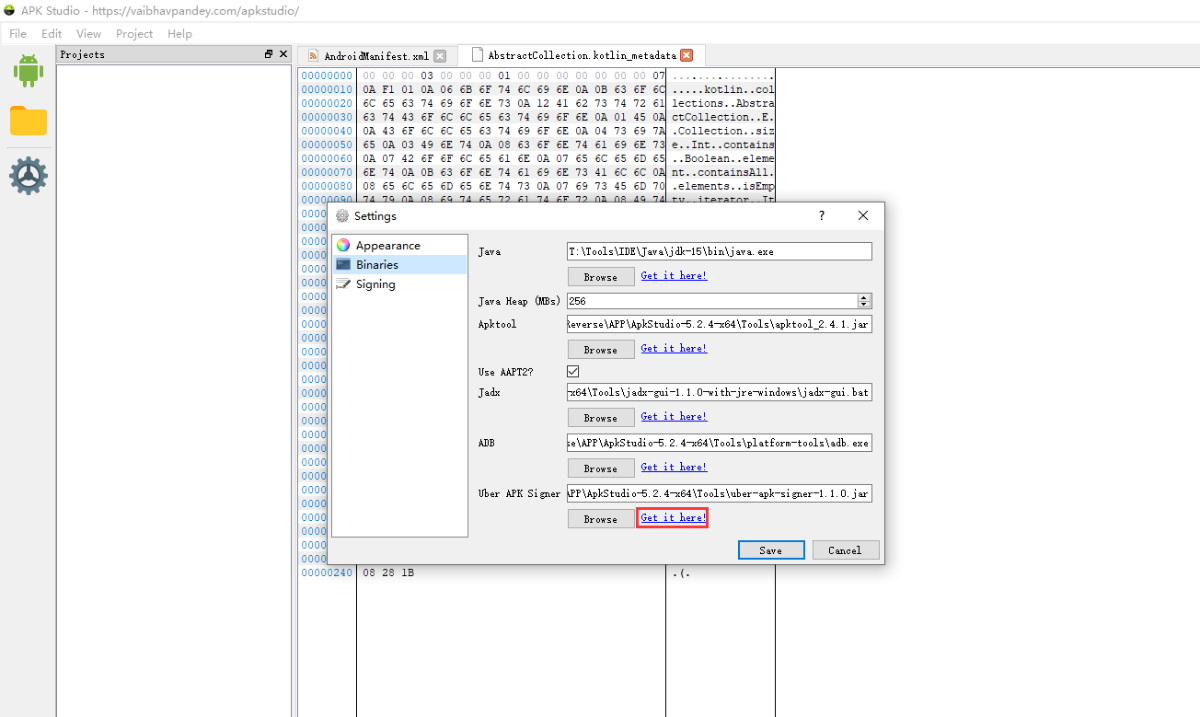Click hex offset 00000240 row
Screen dimensions: 1200x717
coord(327,573)
